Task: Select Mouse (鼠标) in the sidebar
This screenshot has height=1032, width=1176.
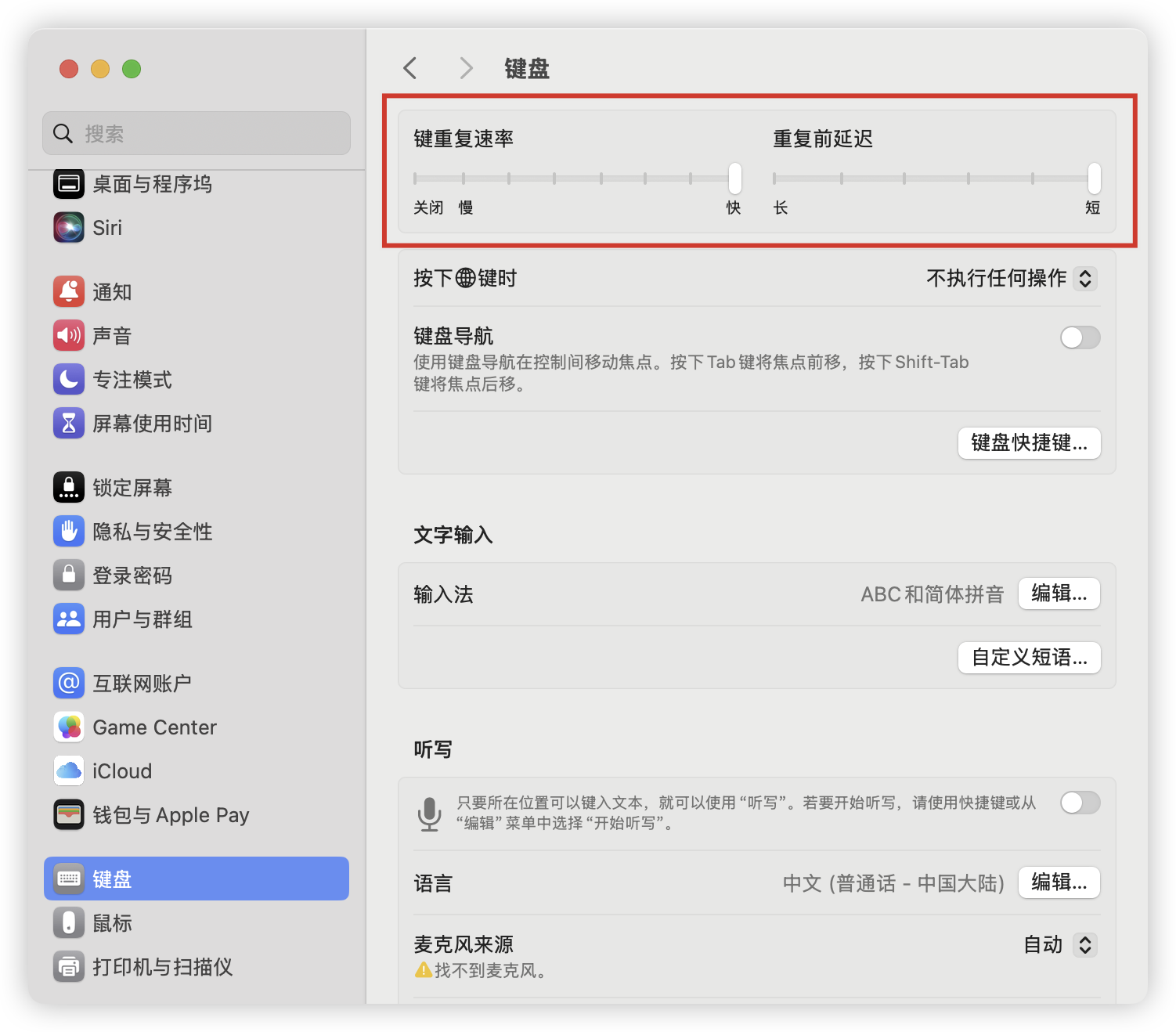Action: pyautogui.click(x=112, y=923)
